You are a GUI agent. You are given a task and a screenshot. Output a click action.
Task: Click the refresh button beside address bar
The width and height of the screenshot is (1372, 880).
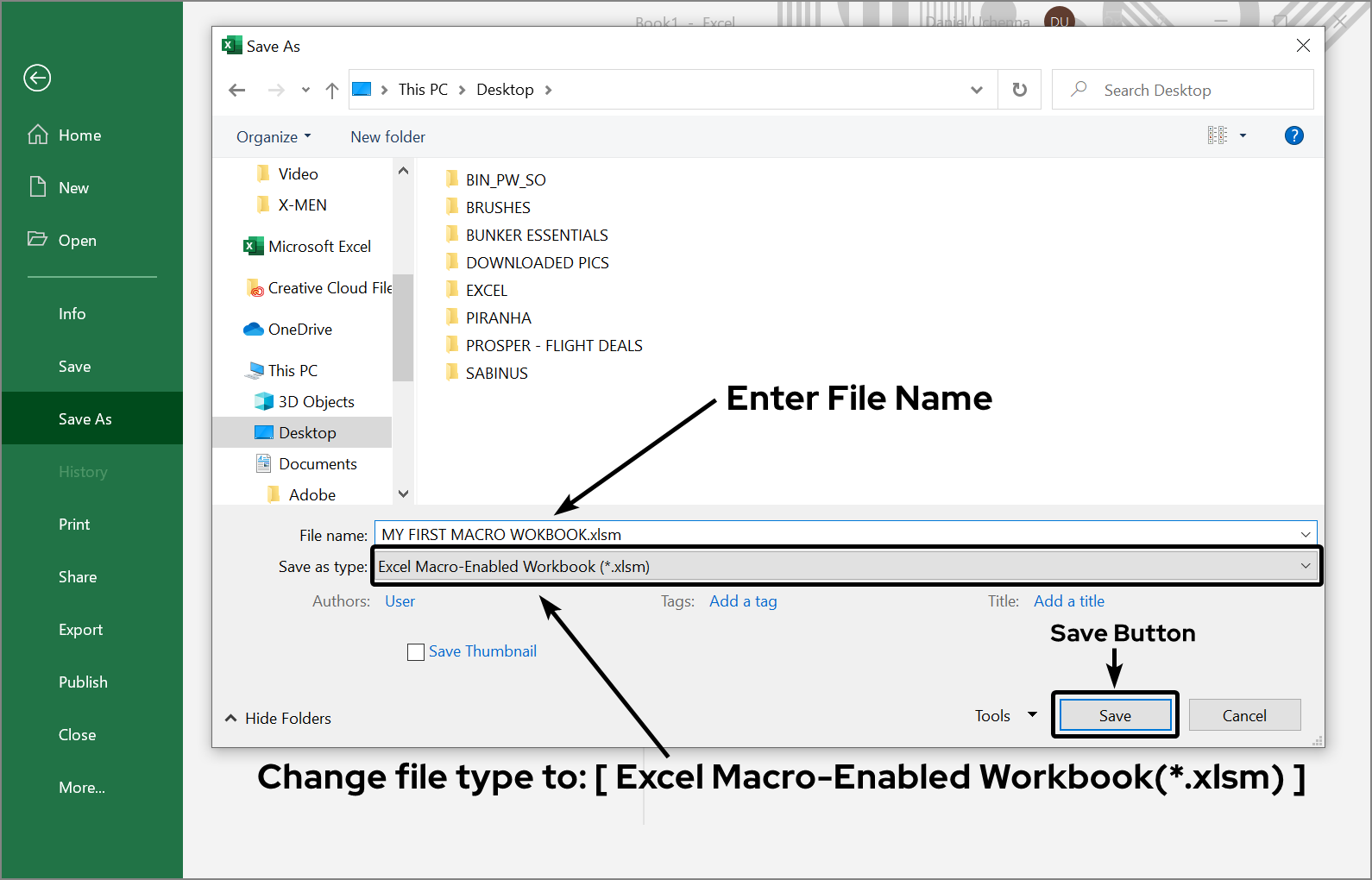coord(1019,90)
